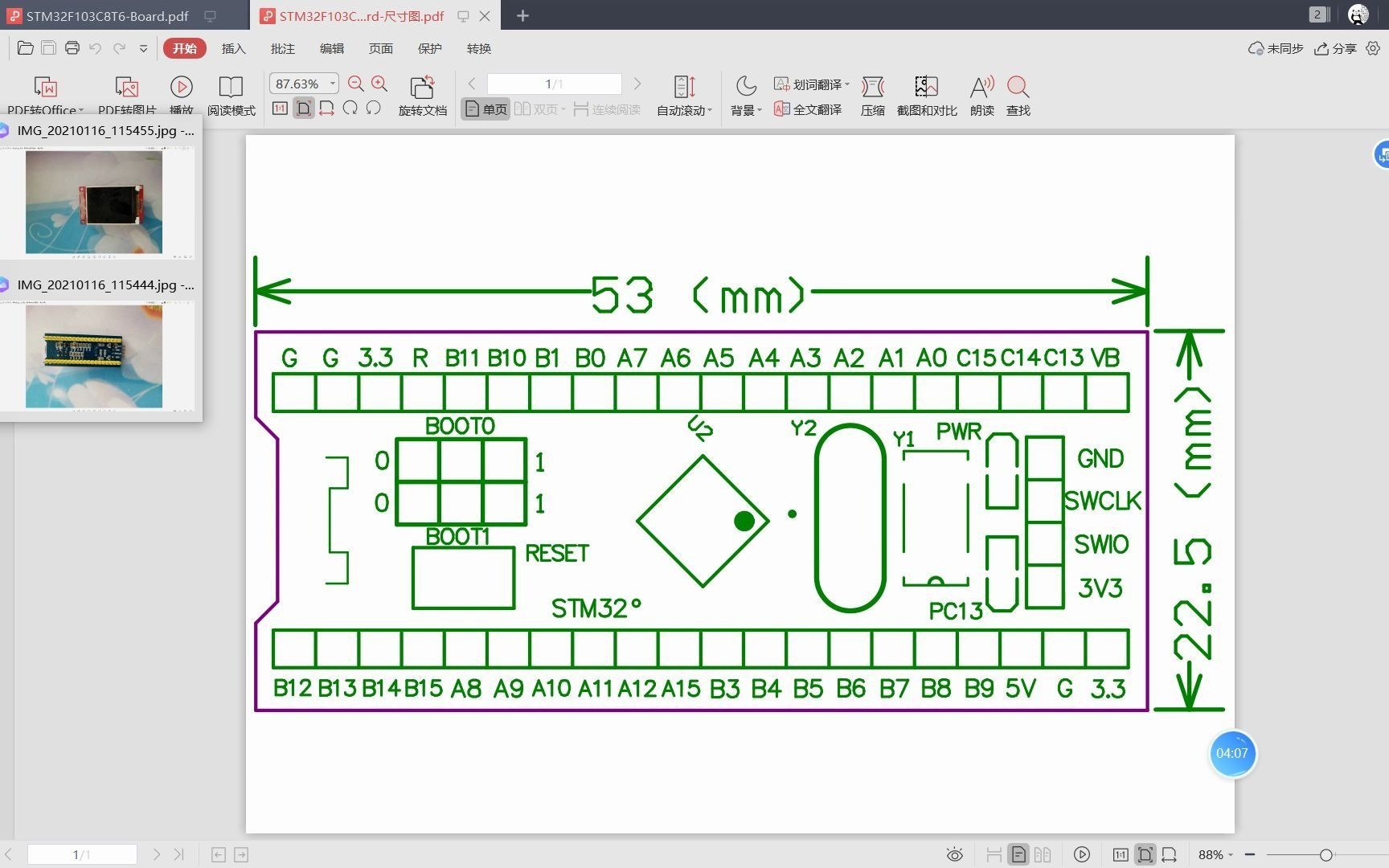Go to next page in status bar
This screenshot has height=868, width=1389.
coord(157,854)
